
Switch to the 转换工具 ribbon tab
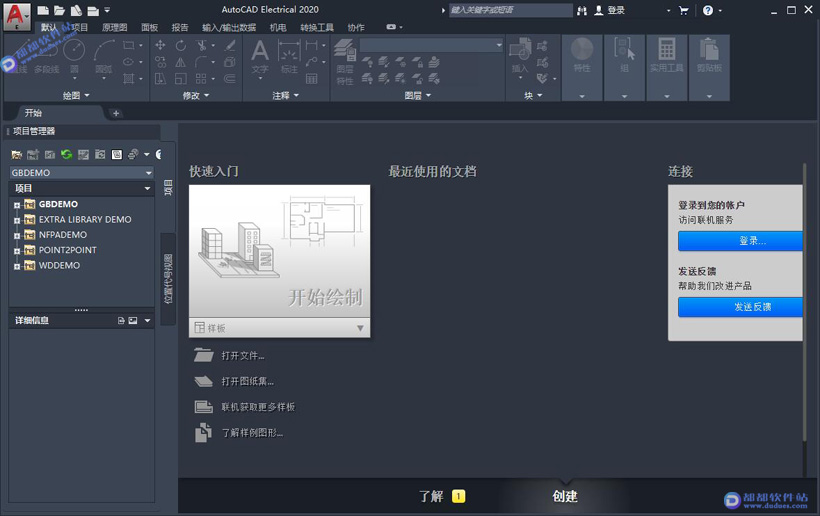pyautogui.click(x=317, y=27)
